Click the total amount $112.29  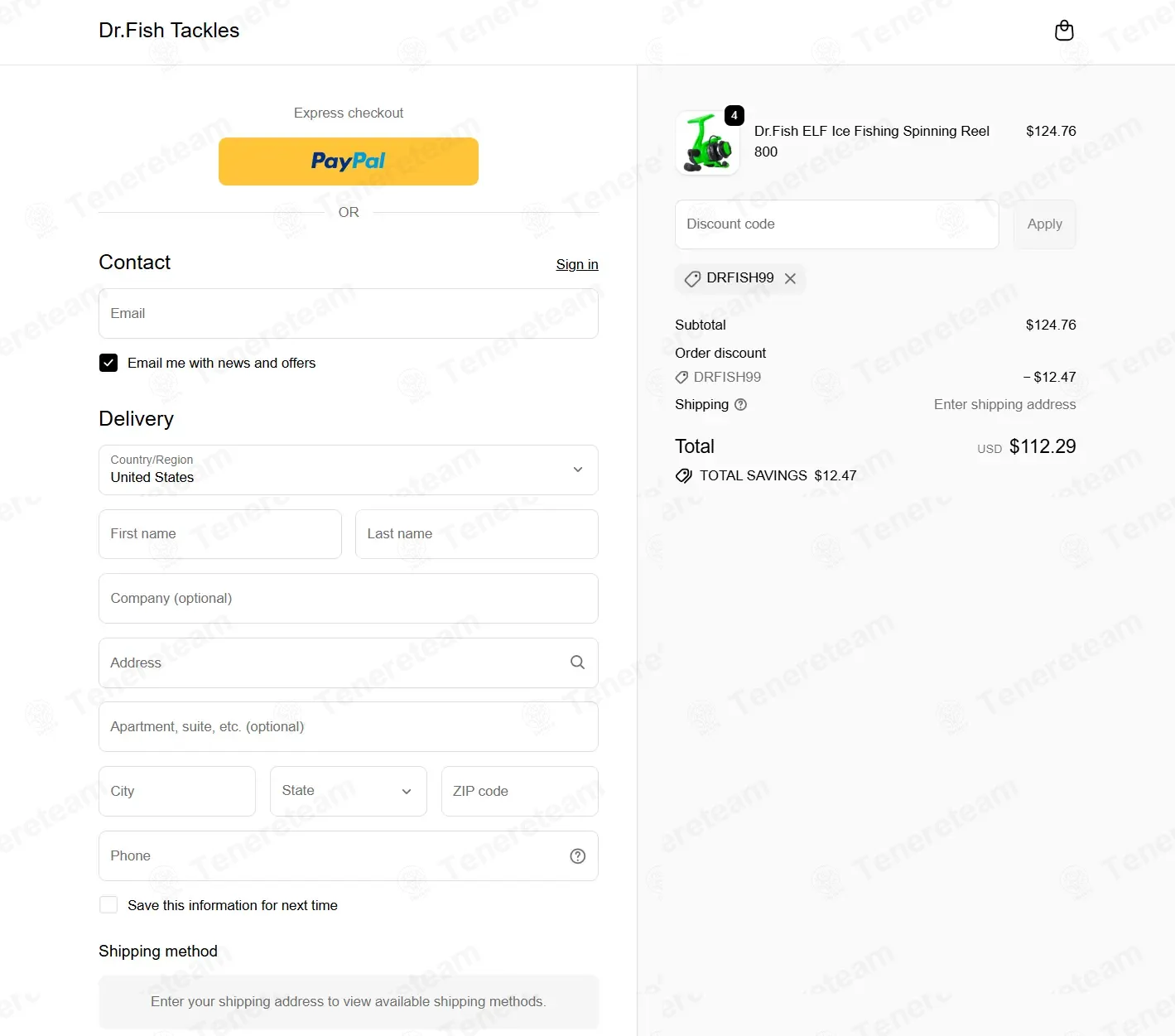(x=1043, y=446)
